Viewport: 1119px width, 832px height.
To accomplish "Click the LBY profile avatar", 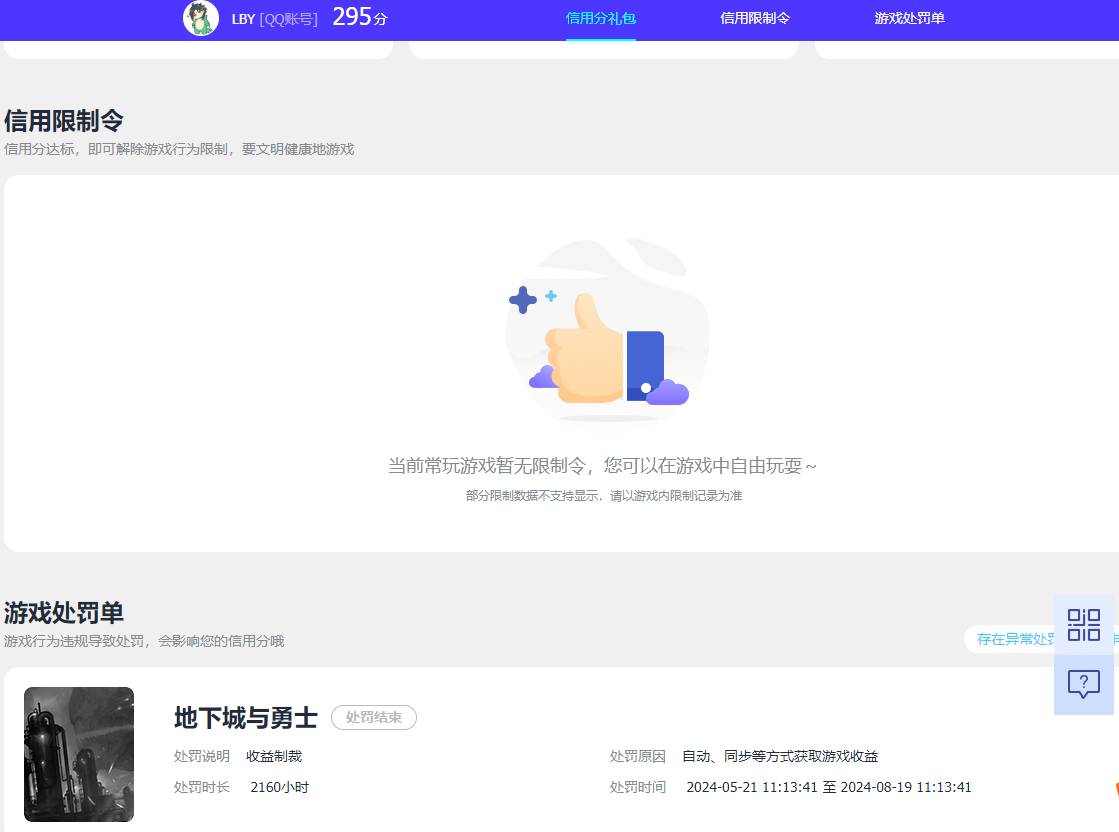I will pos(200,18).
